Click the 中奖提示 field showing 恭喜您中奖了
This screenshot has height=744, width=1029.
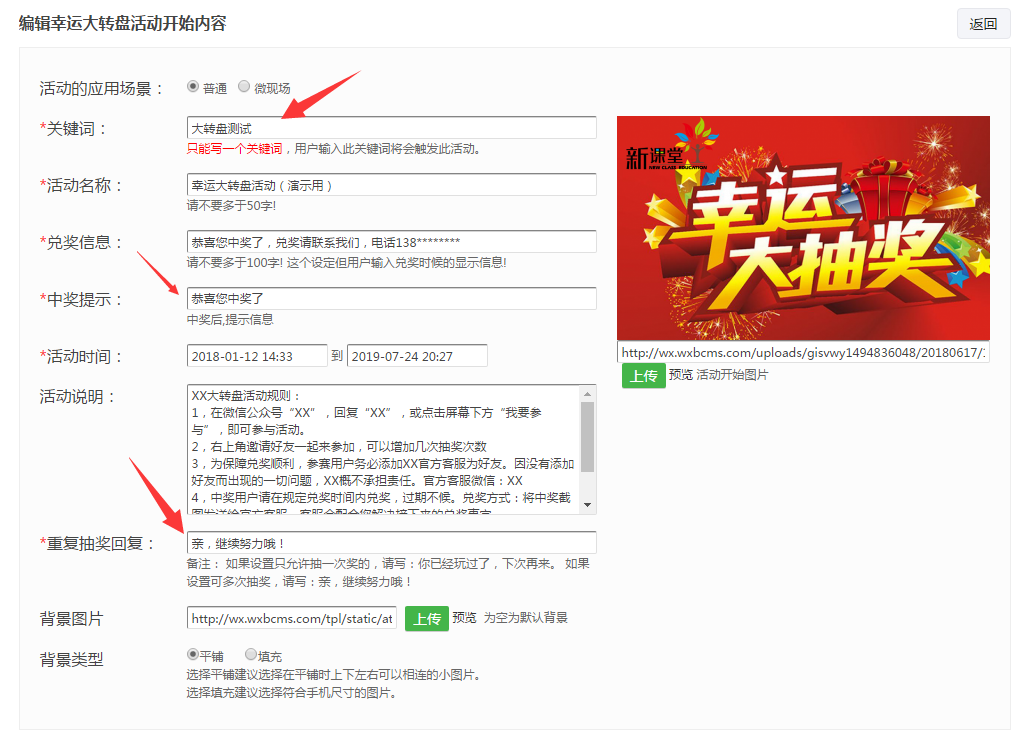pos(390,298)
